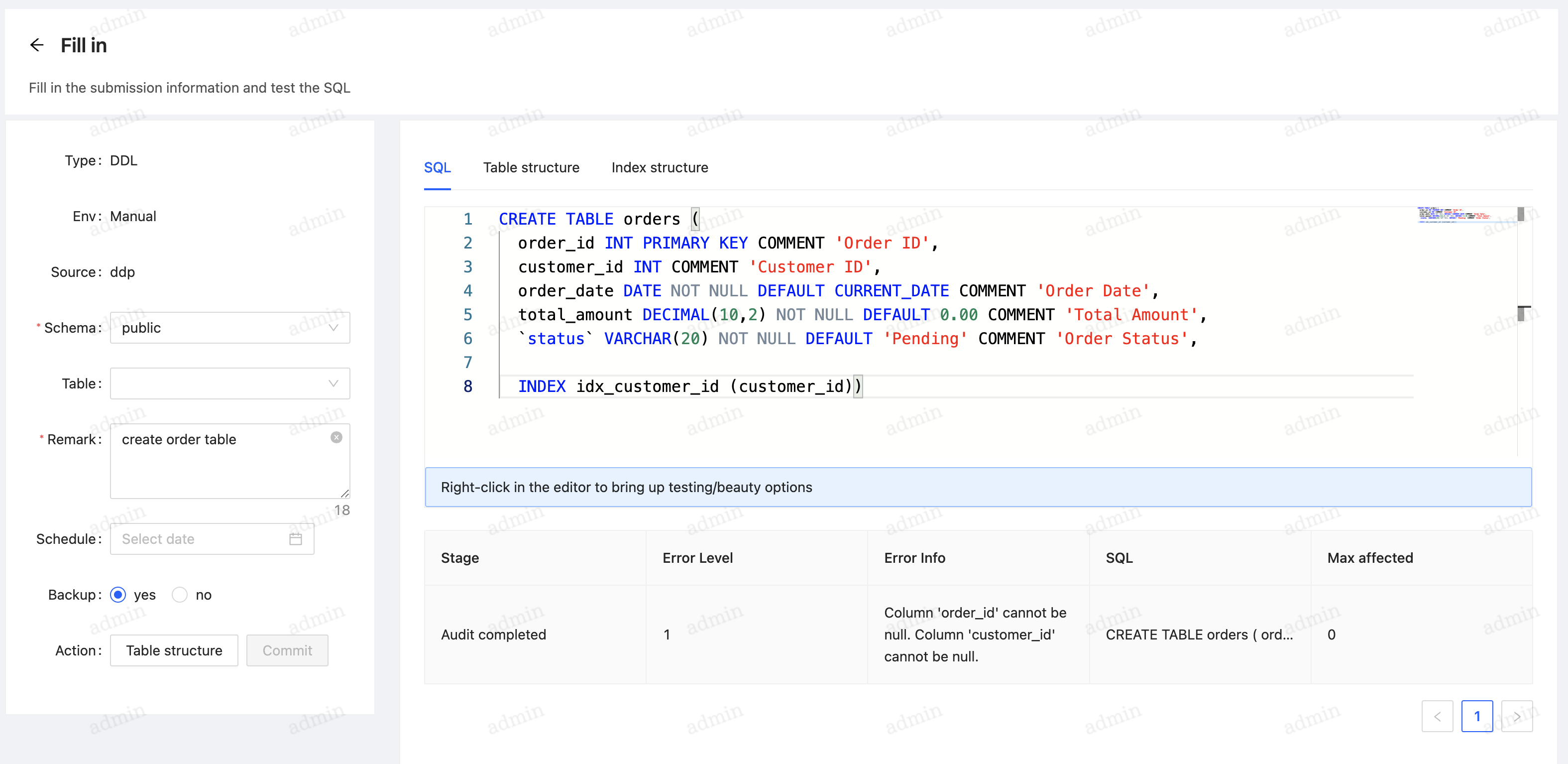Click the previous page pagination arrow
This screenshot has width=1568, height=764.
point(1437,717)
